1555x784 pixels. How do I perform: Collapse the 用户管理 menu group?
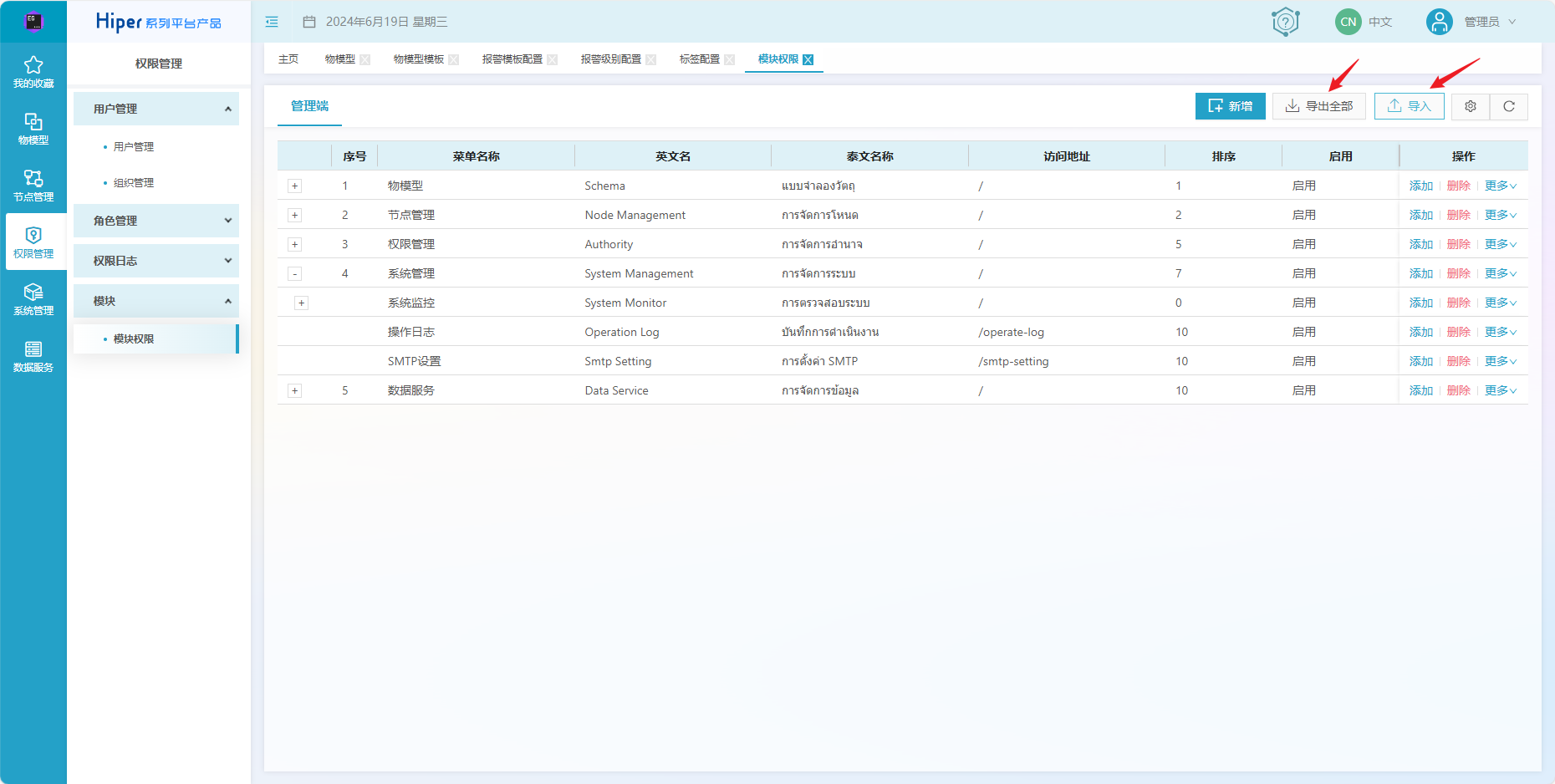[x=156, y=109]
